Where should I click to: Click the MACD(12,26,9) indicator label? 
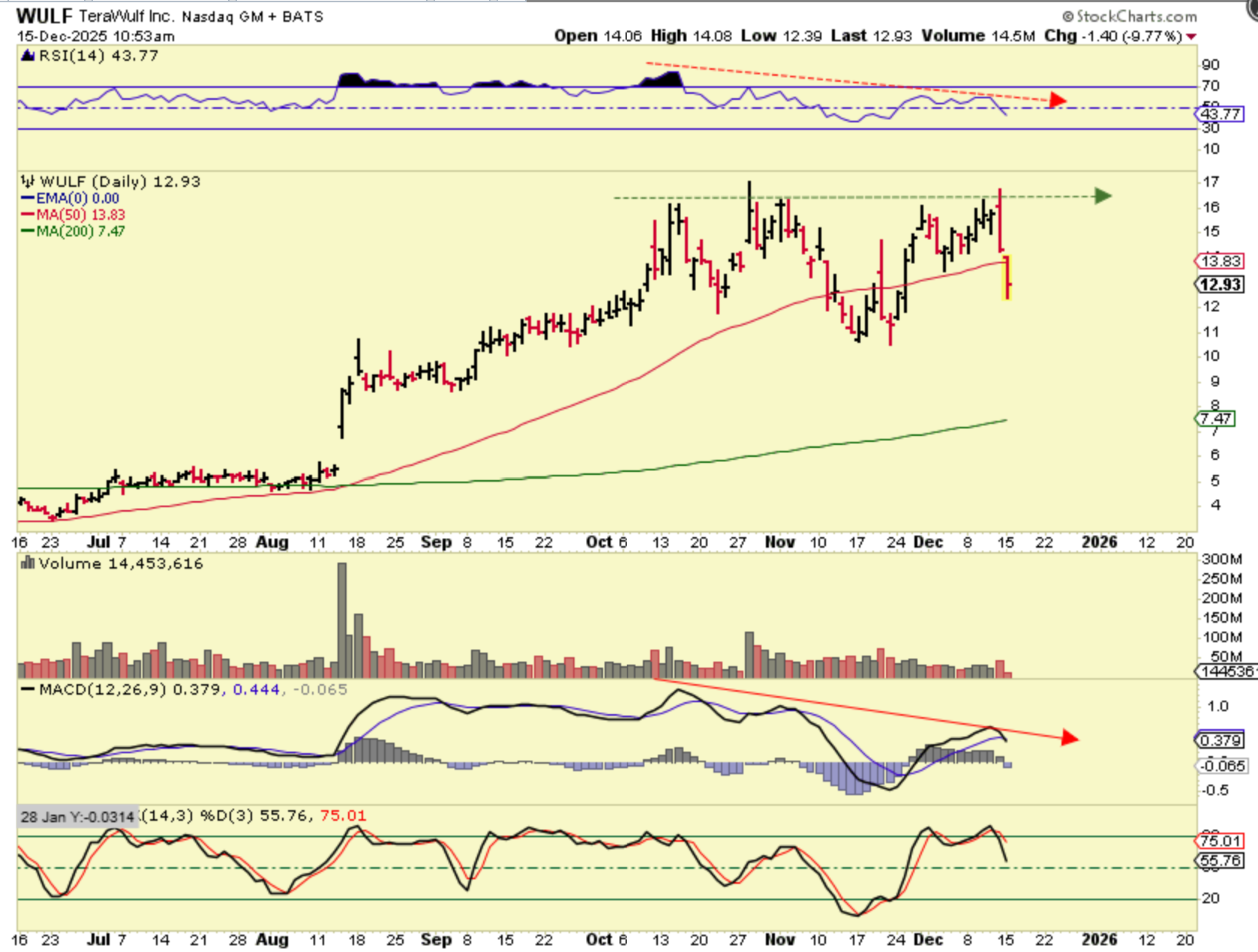(x=103, y=689)
